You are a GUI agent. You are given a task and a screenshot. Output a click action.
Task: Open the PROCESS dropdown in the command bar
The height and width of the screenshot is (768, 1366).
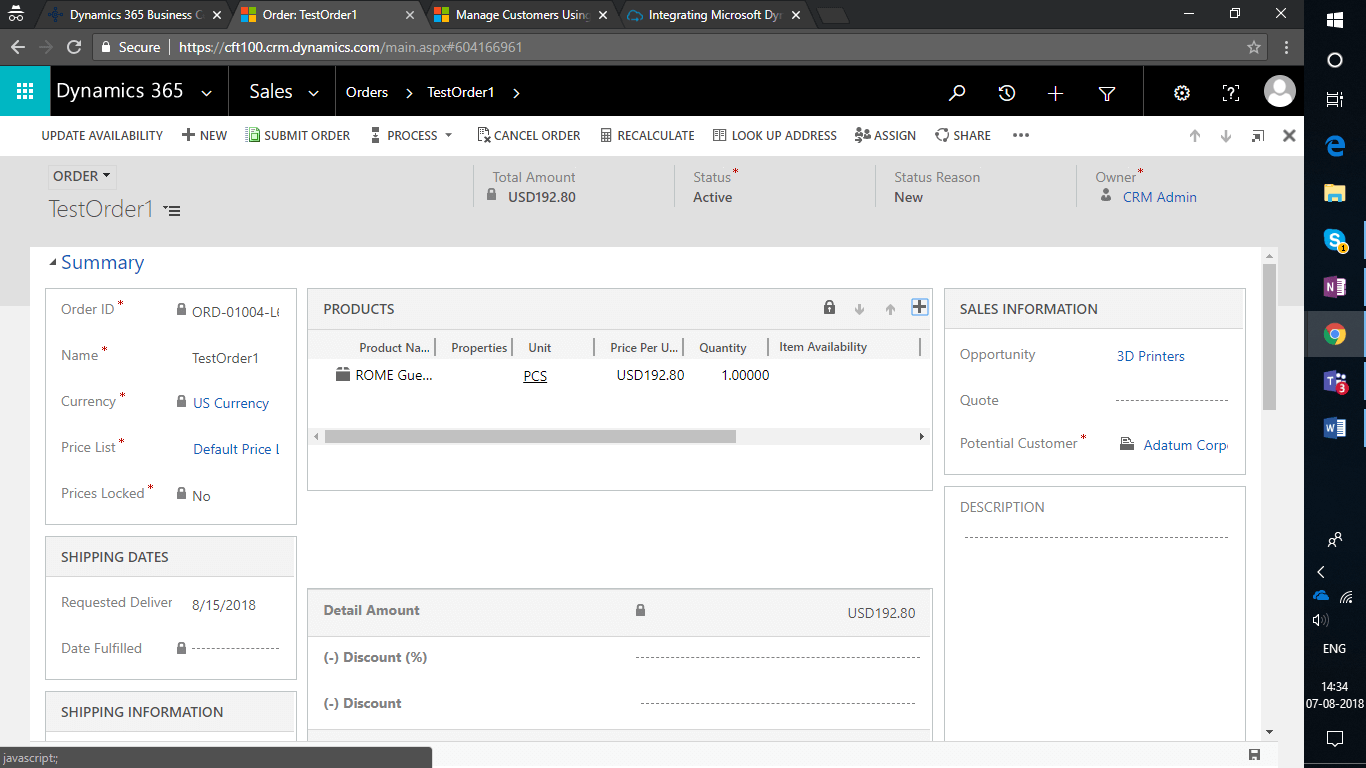click(412, 135)
